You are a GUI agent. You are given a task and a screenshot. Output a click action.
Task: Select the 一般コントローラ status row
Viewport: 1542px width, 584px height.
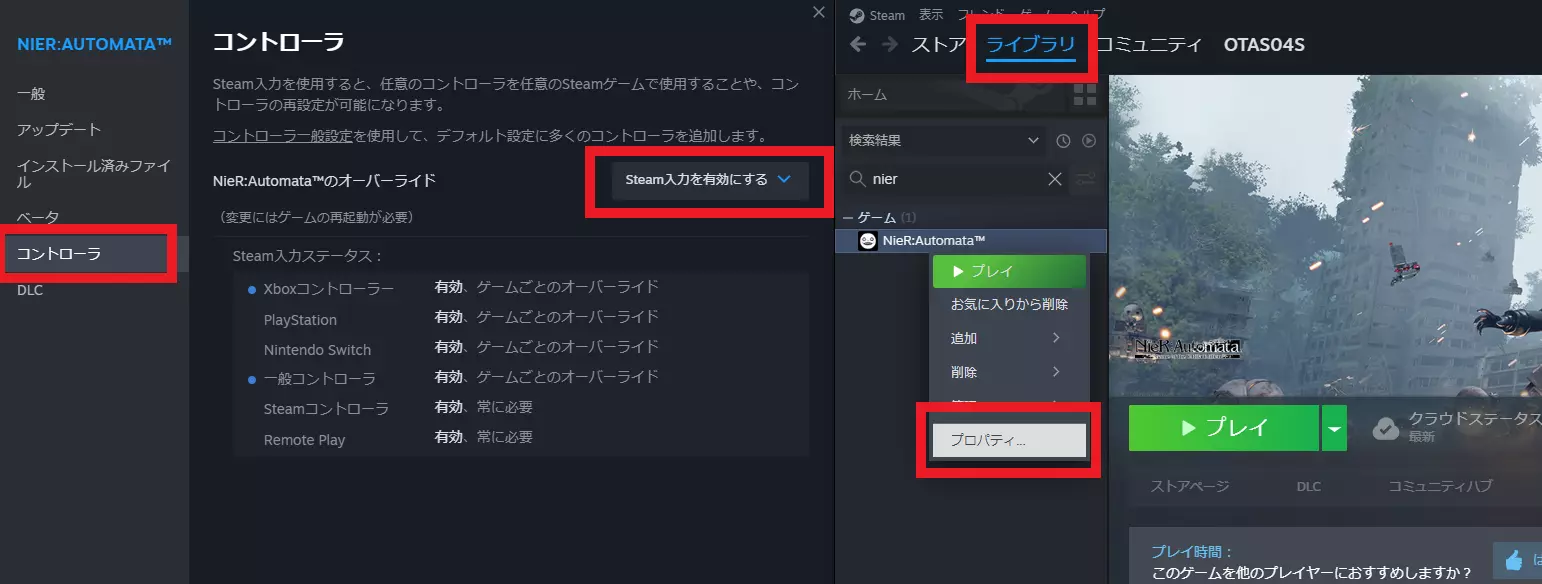pyautogui.click(x=520, y=378)
